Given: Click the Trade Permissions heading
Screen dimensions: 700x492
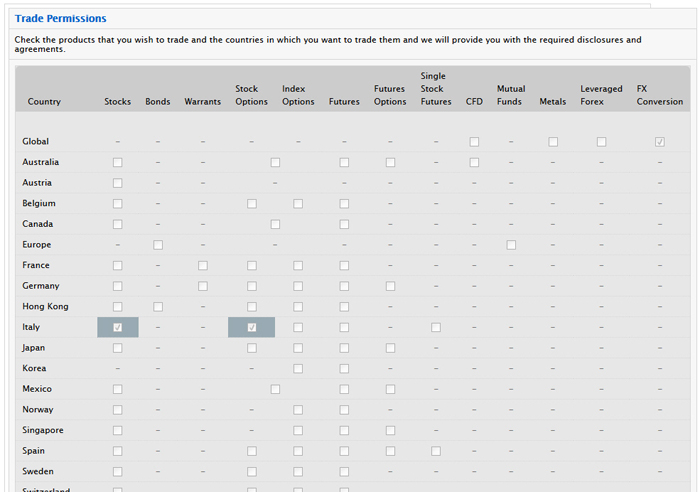Looking at the screenshot, I should pyautogui.click(x=60, y=18).
